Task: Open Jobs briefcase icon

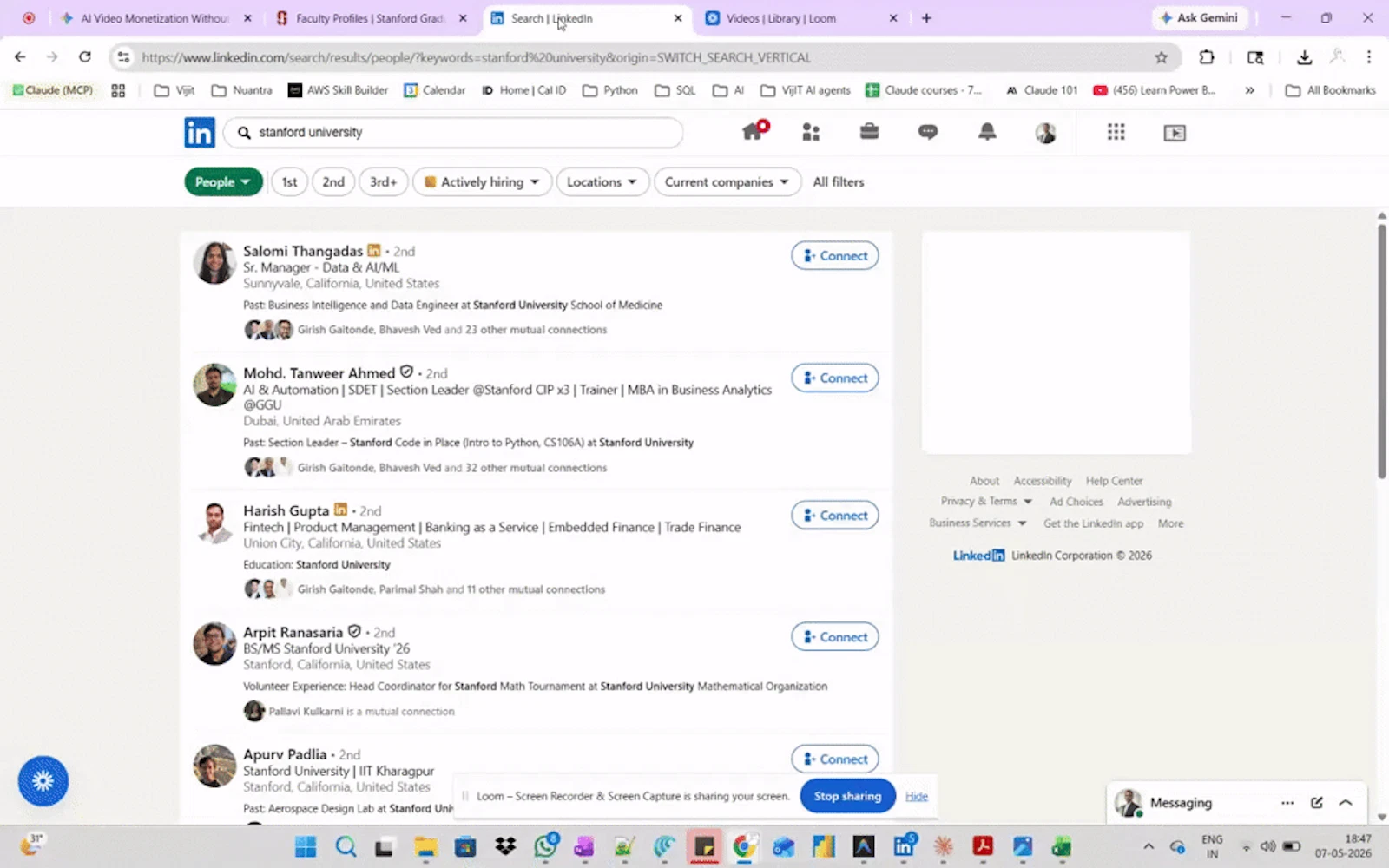Action: click(869, 132)
